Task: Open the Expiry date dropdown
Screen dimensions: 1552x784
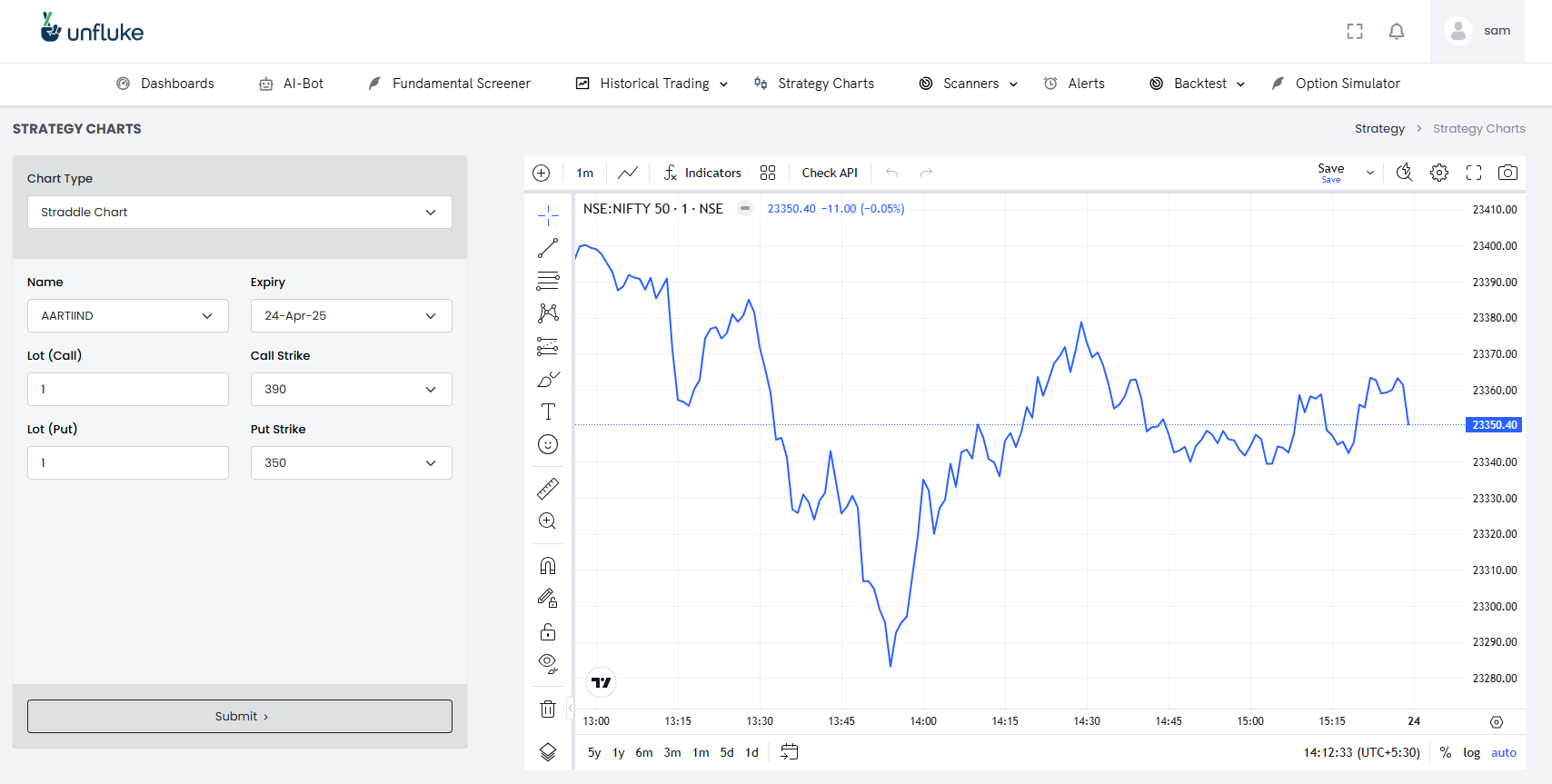Action: (352, 315)
